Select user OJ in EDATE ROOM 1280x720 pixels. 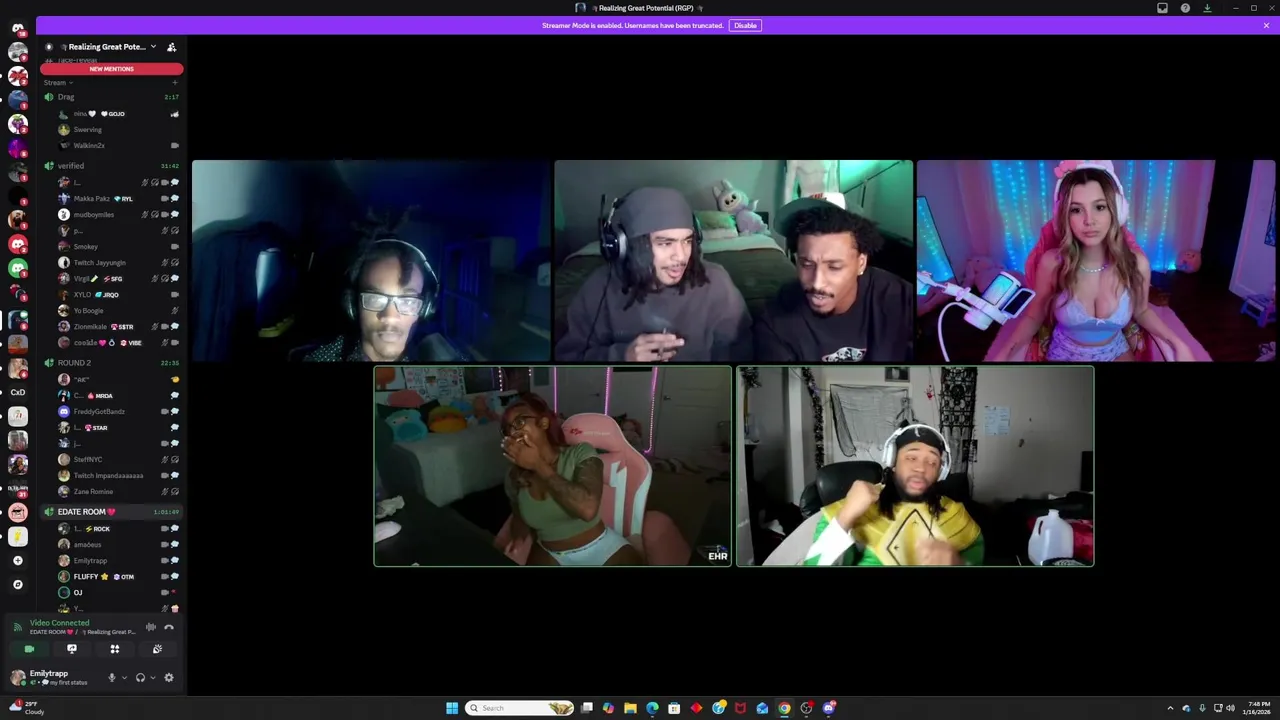point(117,592)
